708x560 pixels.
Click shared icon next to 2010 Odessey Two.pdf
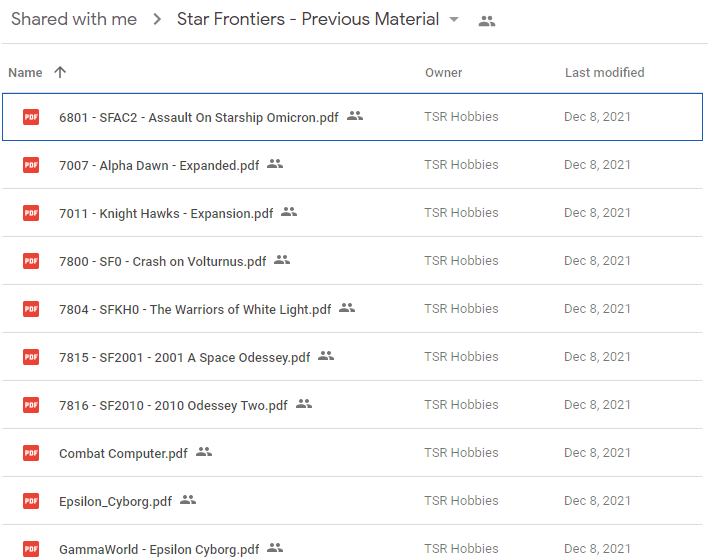tap(304, 404)
